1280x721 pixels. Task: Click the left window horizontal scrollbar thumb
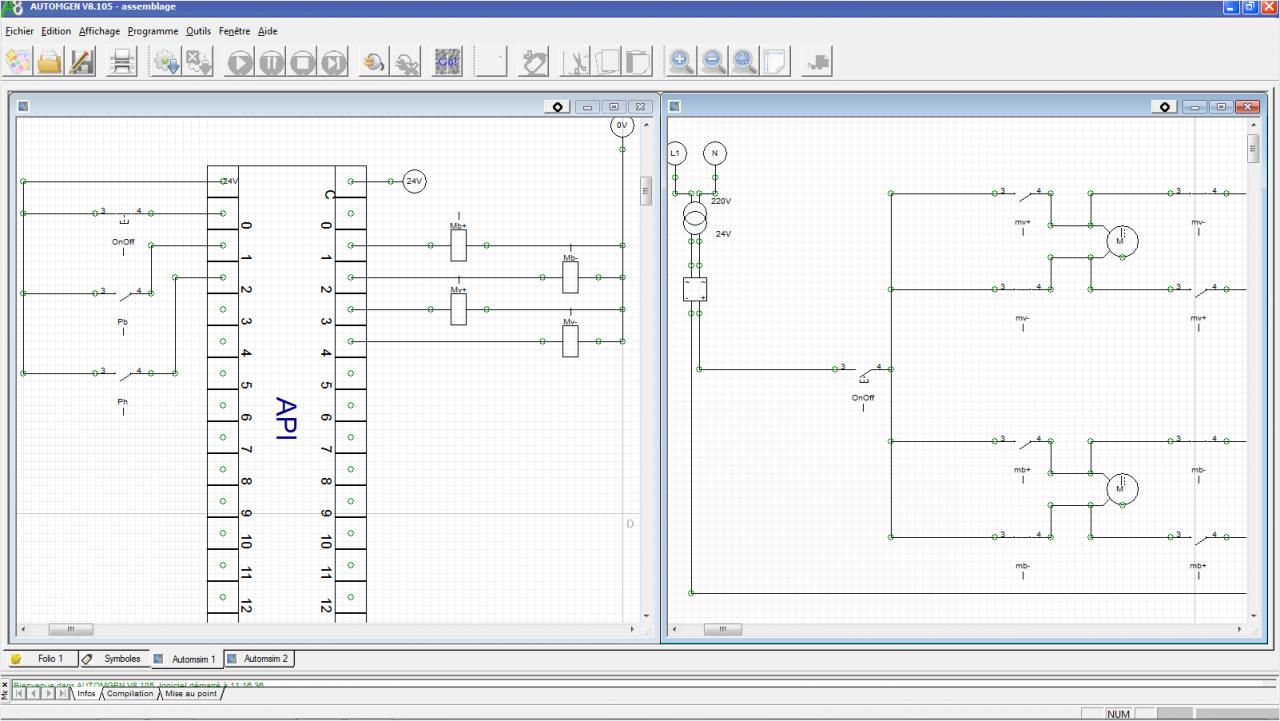click(x=70, y=629)
